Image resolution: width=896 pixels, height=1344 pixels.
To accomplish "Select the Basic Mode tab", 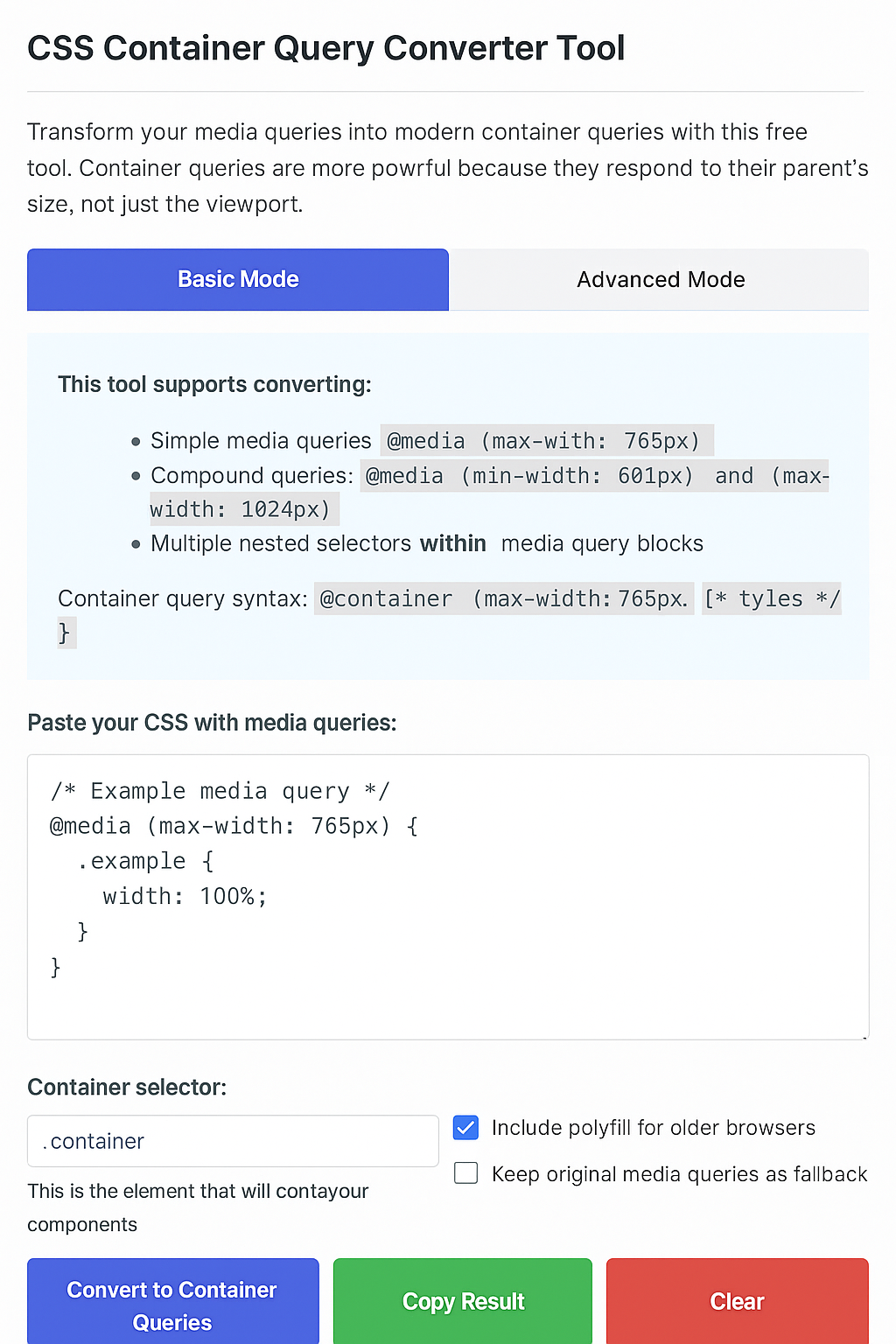I will coord(237,279).
